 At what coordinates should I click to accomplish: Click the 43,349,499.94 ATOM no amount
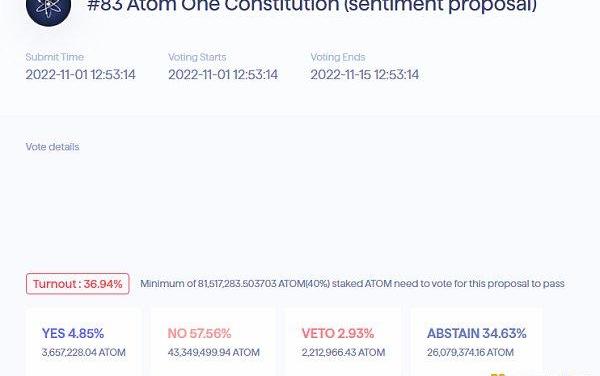pyautogui.click(x=214, y=352)
